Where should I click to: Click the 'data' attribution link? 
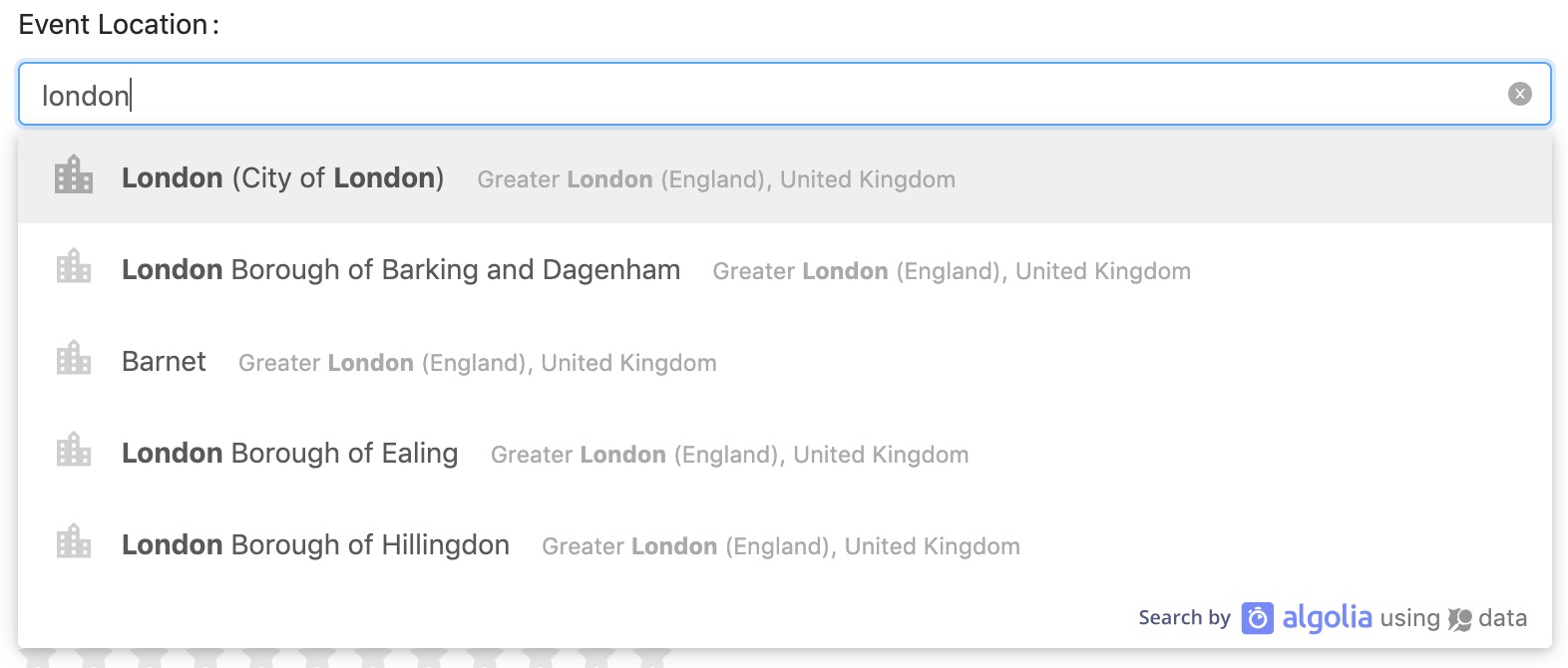coord(1502,618)
